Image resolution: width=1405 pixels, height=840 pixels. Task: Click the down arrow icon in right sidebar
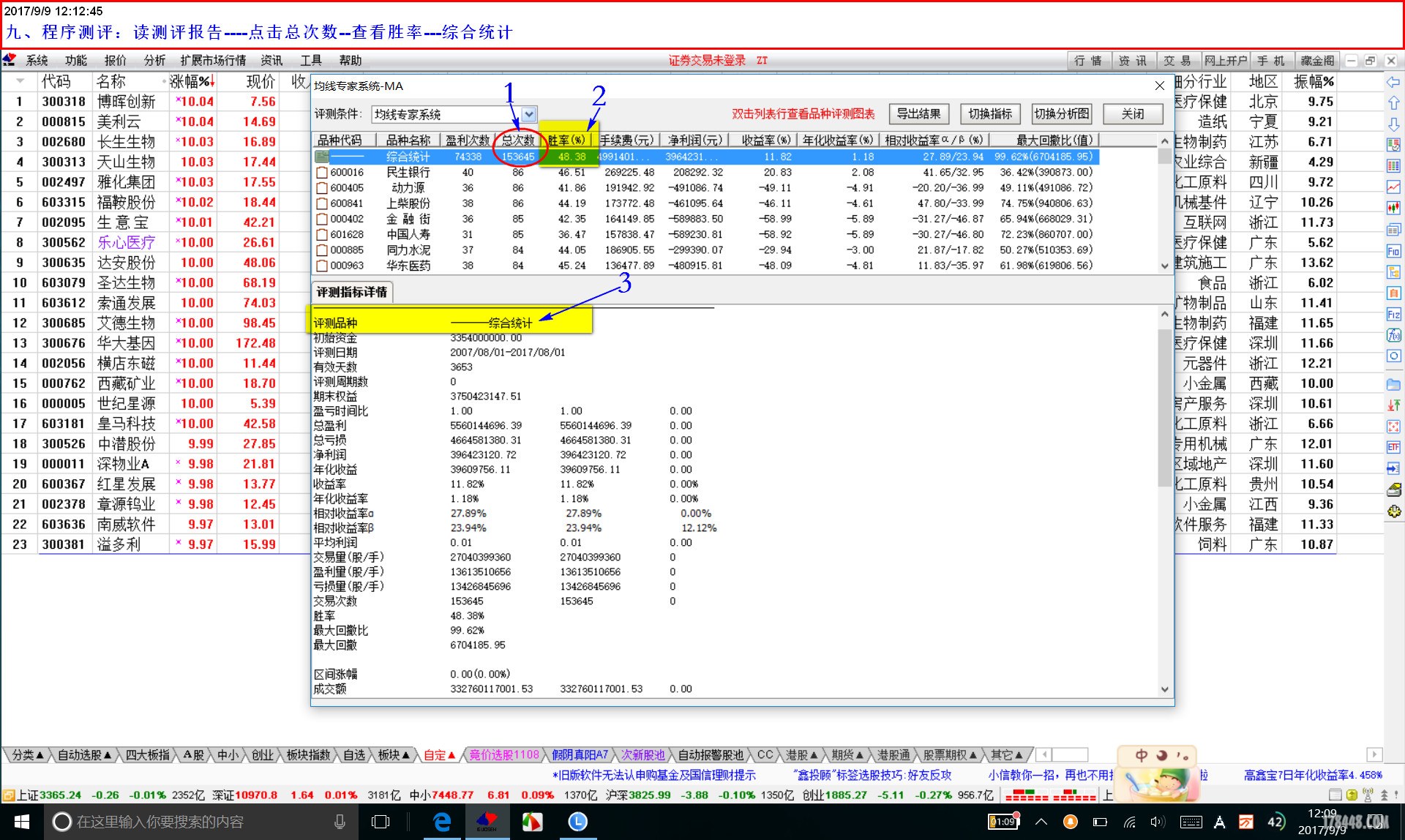click(x=1393, y=124)
